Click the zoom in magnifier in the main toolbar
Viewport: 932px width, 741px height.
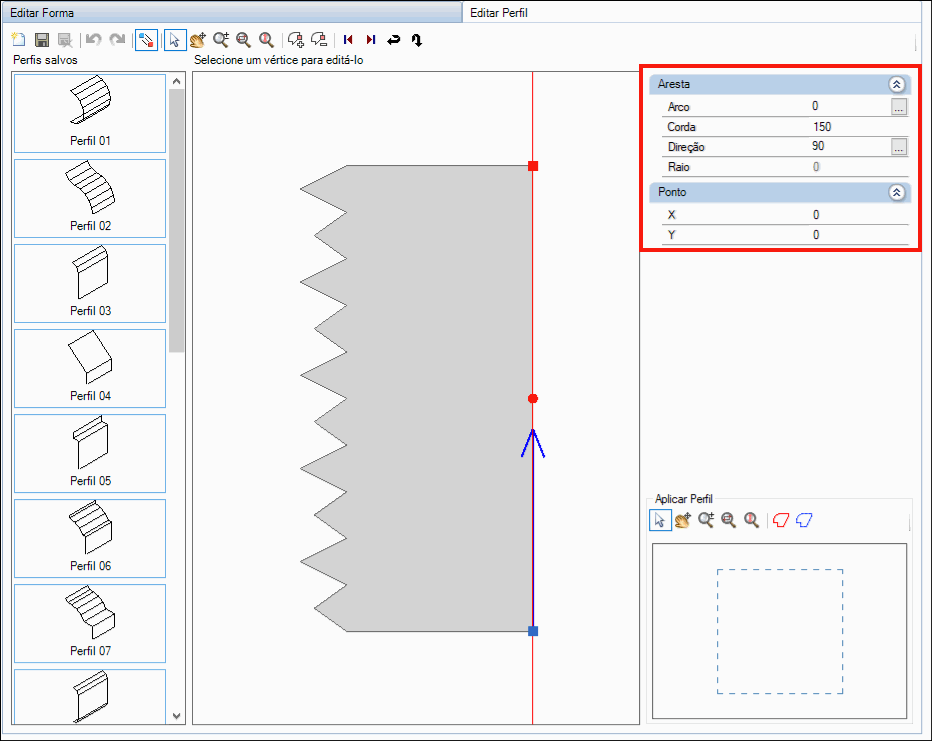click(x=221, y=40)
